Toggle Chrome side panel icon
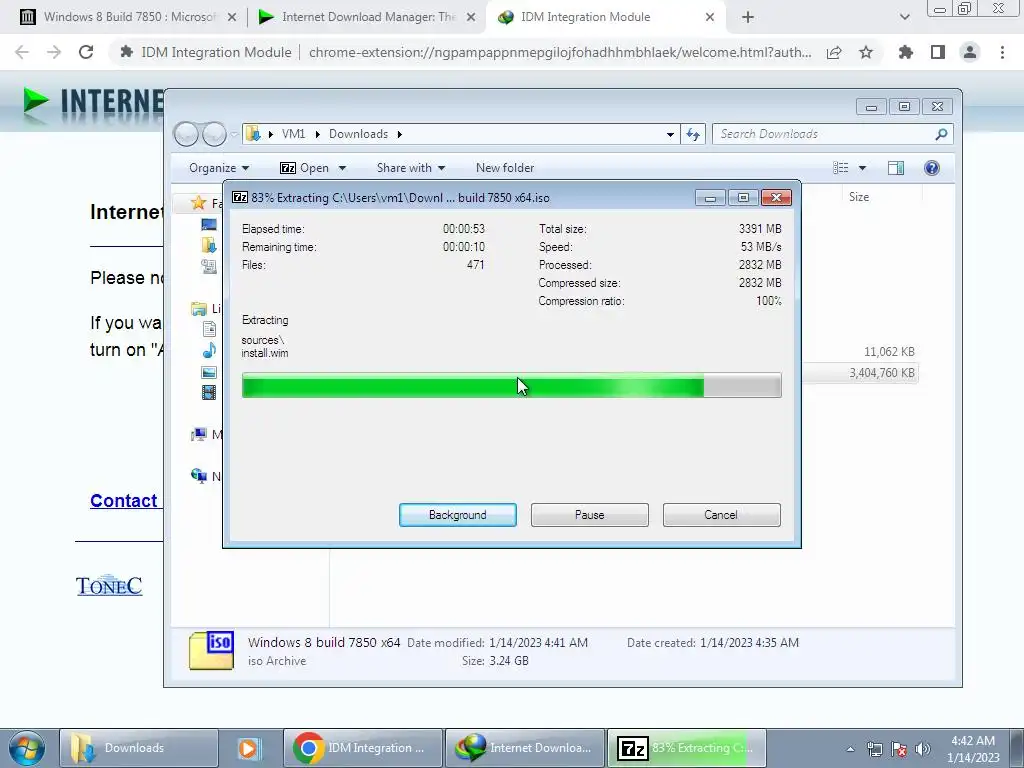Viewport: 1024px width, 768px height. coord(938,52)
